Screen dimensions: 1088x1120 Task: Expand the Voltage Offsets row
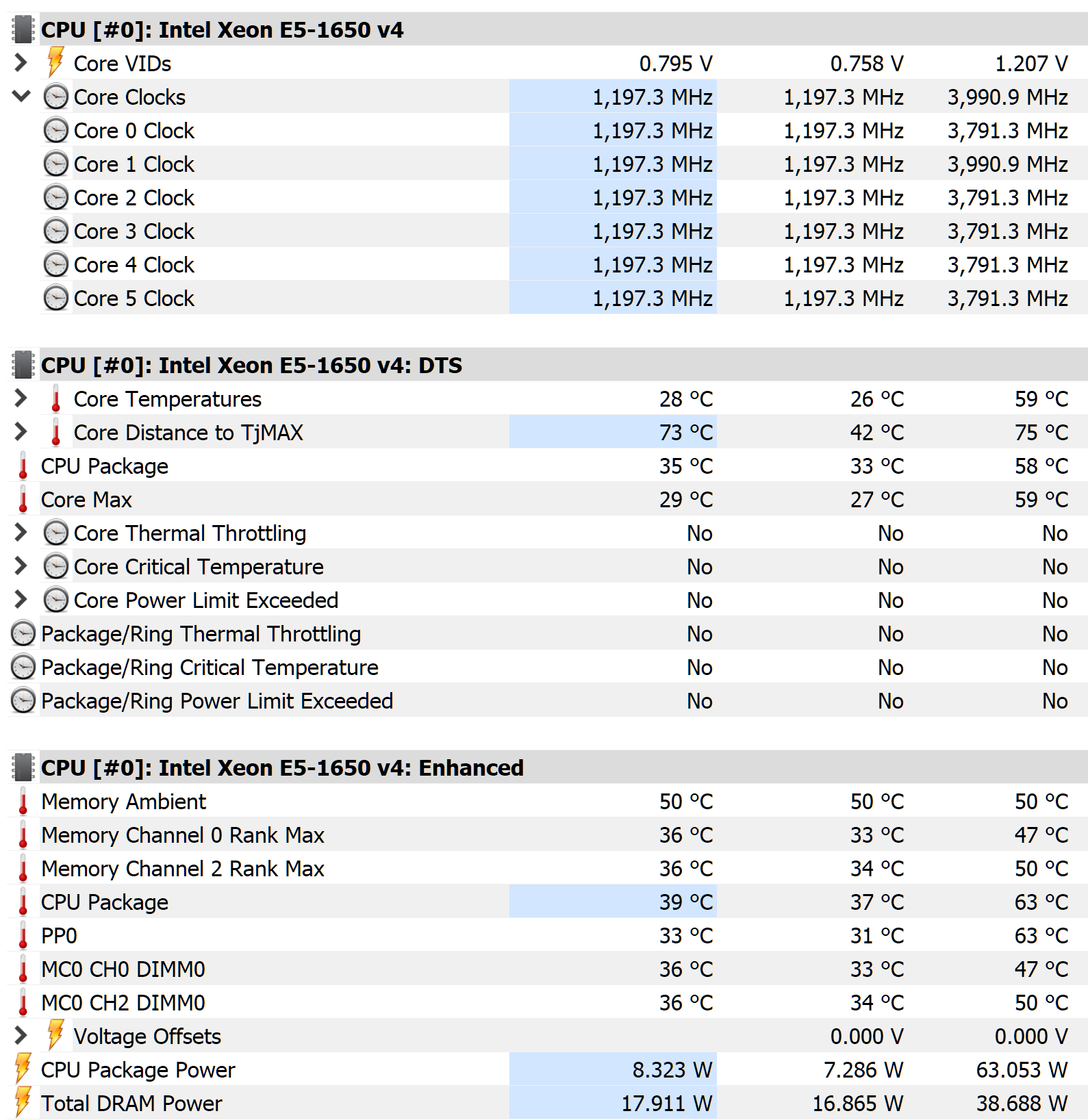[21, 1036]
